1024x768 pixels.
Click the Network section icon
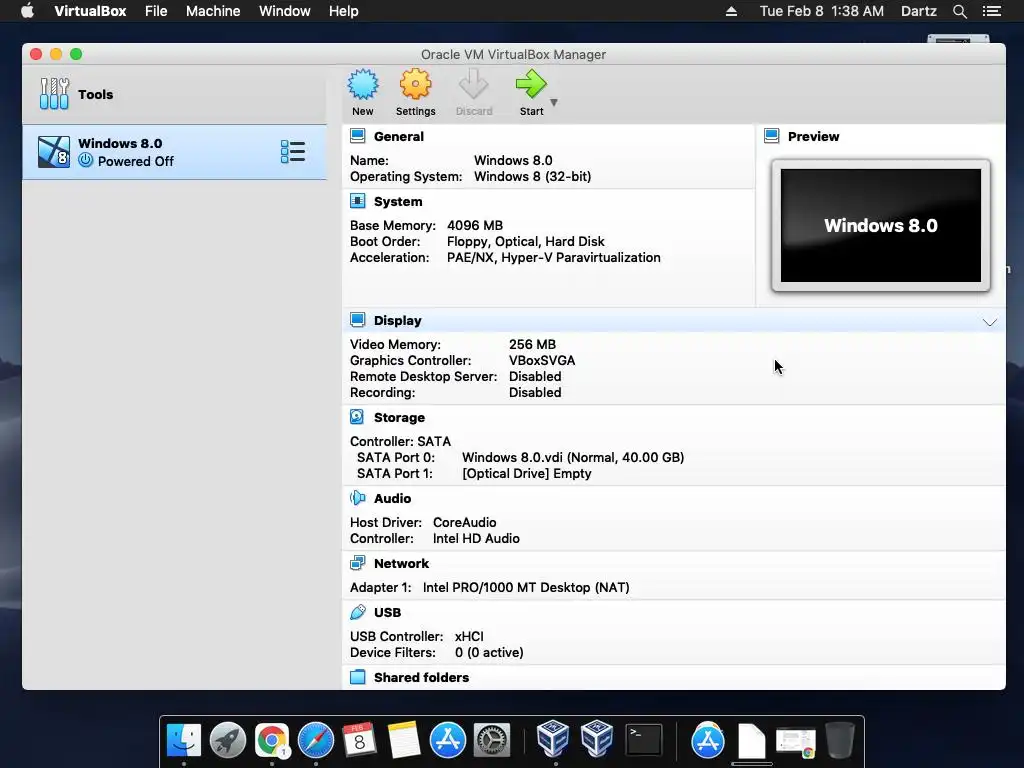357,563
